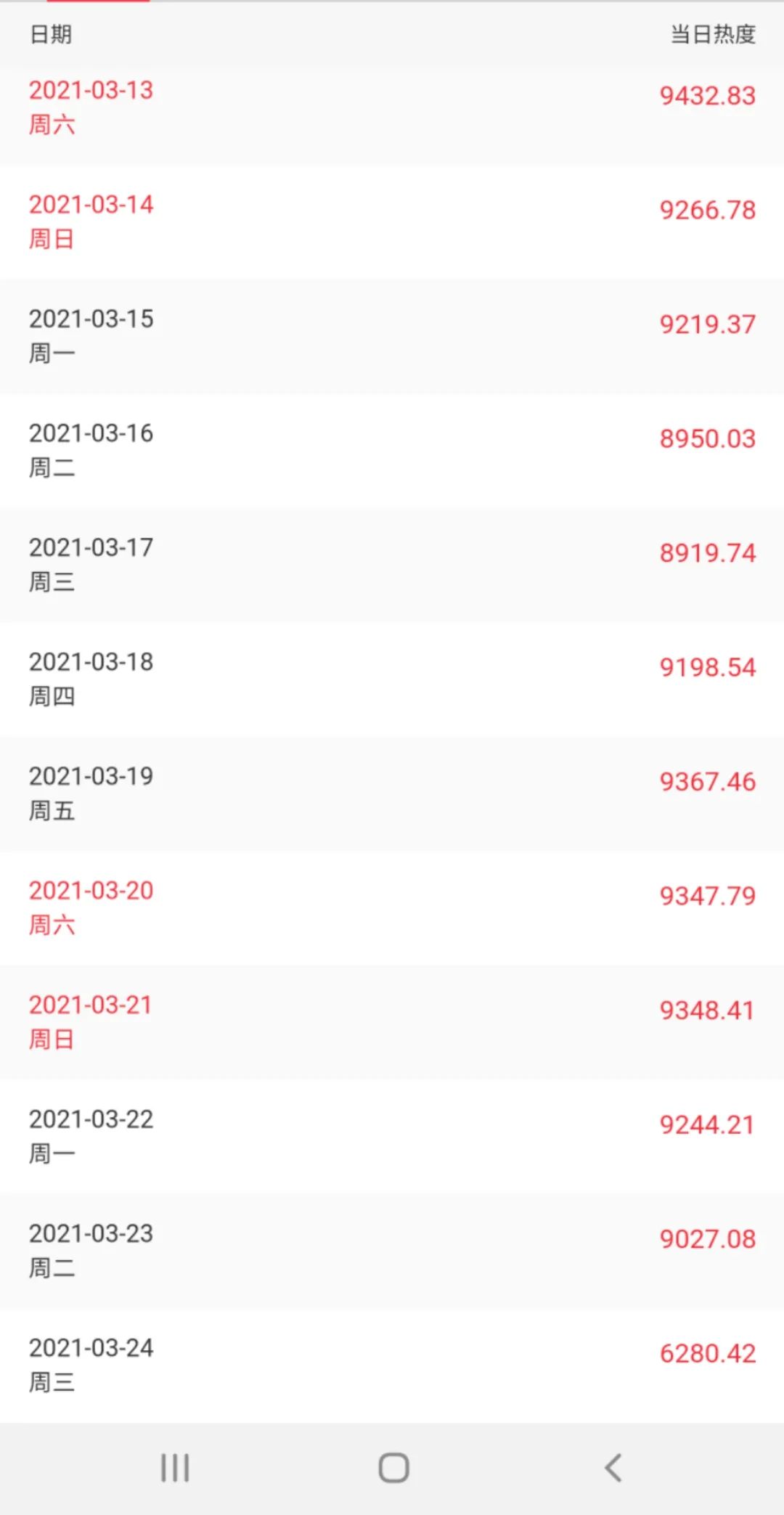Tap the 2021-03-16 周二 date
784x1515 pixels.
(x=91, y=450)
